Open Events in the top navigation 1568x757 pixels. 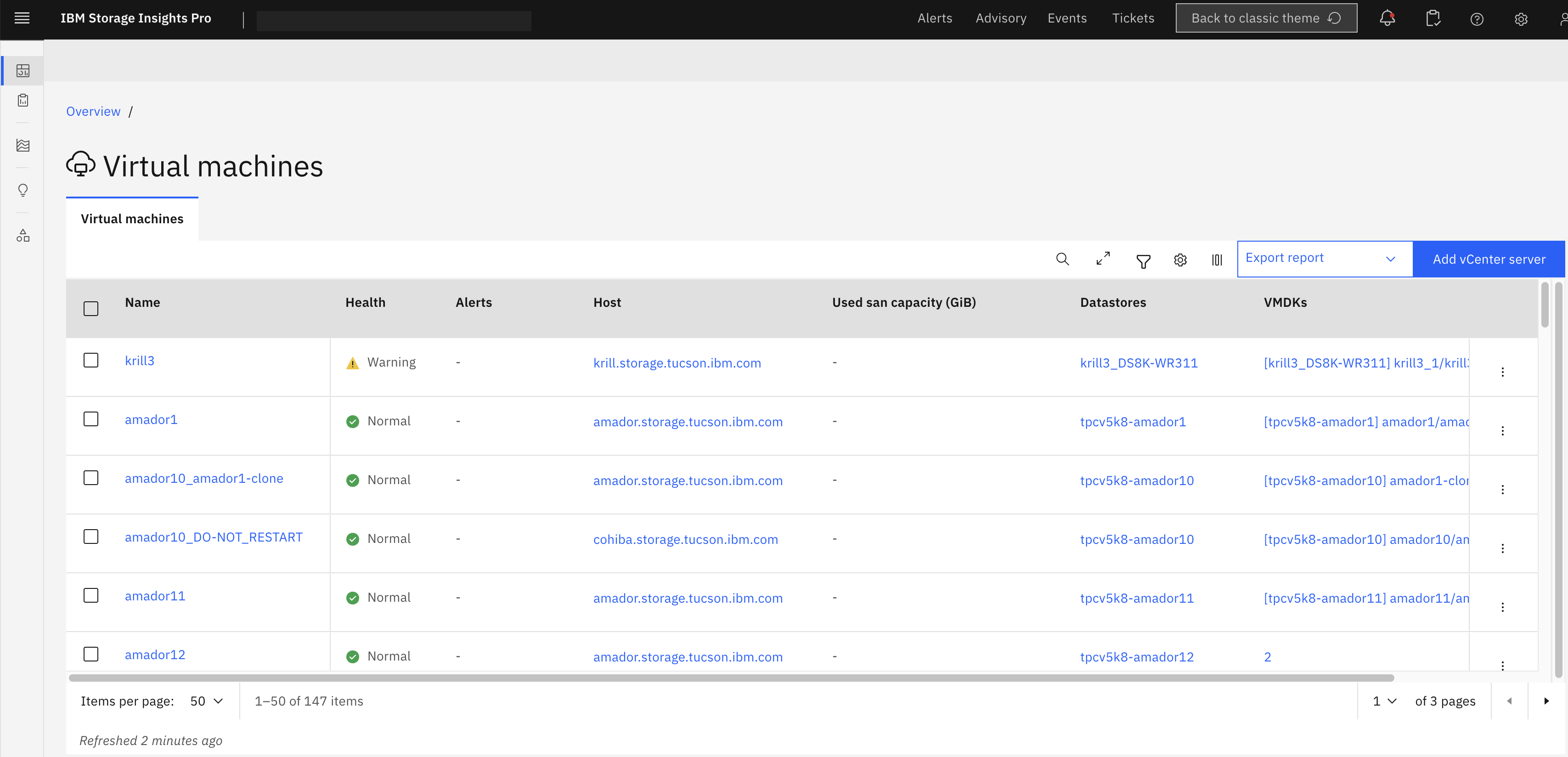(x=1066, y=18)
